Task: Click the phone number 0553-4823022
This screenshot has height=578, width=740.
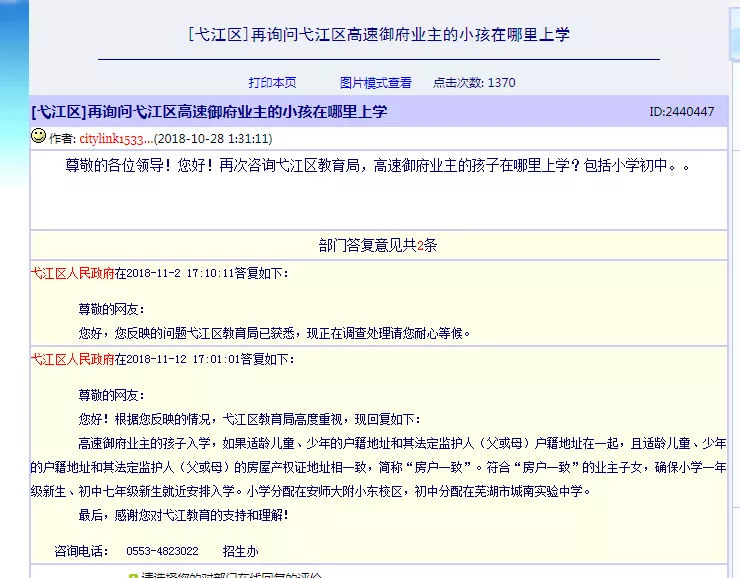Action: tap(162, 551)
